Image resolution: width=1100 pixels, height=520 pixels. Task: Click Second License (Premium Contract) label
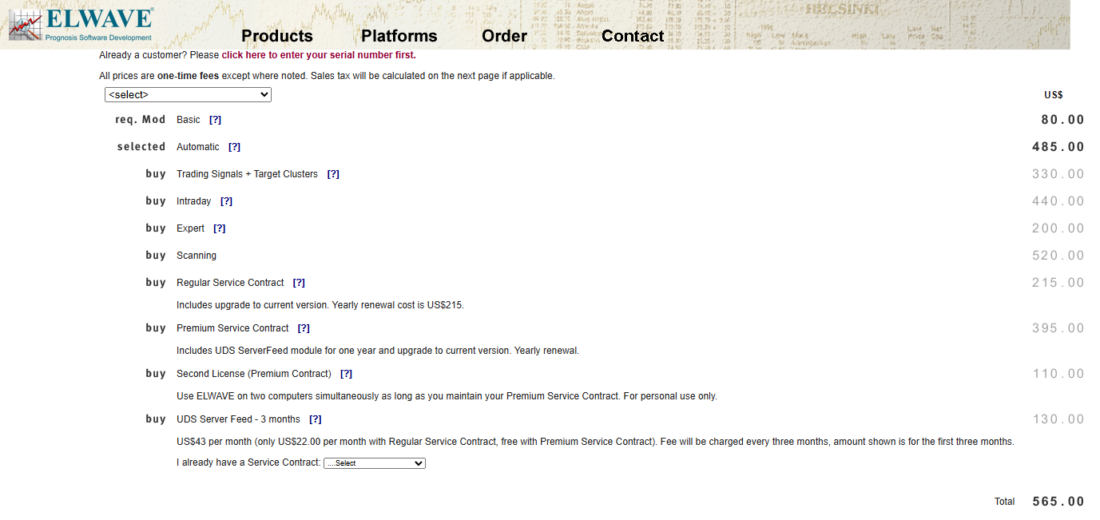[x=254, y=373]
